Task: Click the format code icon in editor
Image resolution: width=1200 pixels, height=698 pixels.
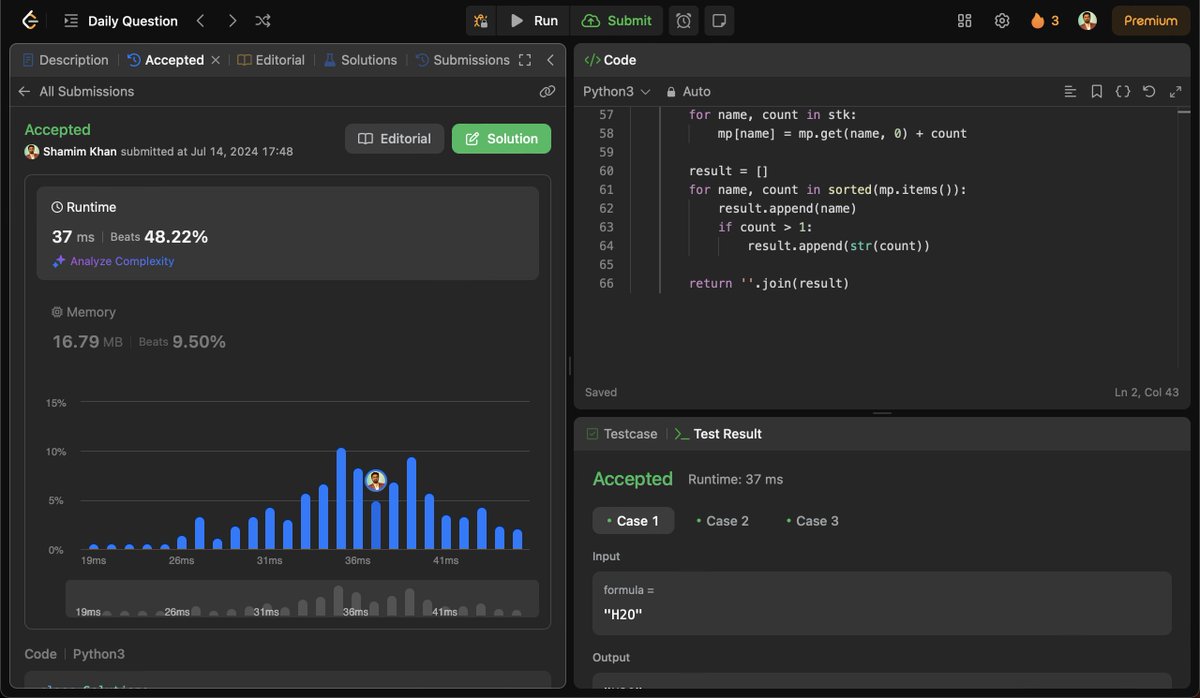Action: (1071, 91)
